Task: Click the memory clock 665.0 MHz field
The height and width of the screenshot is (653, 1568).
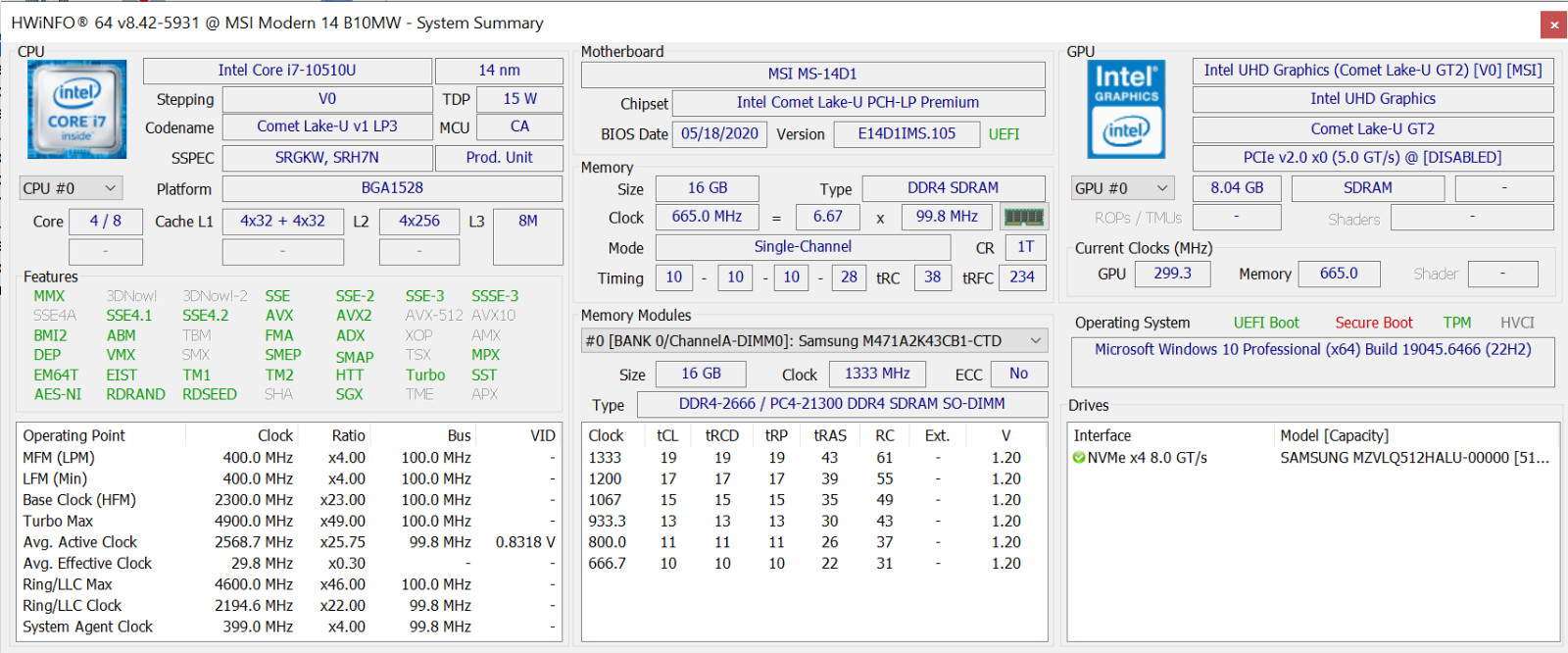Action: click(x=707, y=217)
